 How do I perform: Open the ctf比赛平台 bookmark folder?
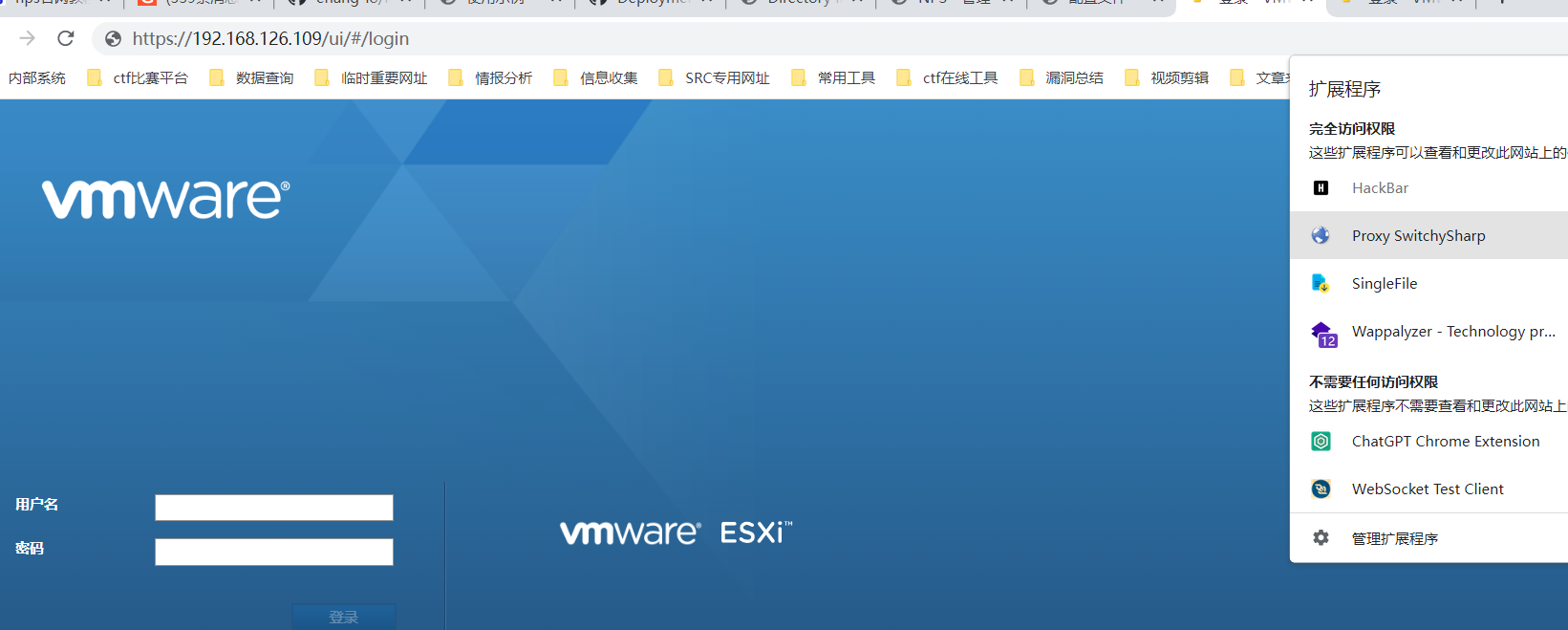[138, 78]
